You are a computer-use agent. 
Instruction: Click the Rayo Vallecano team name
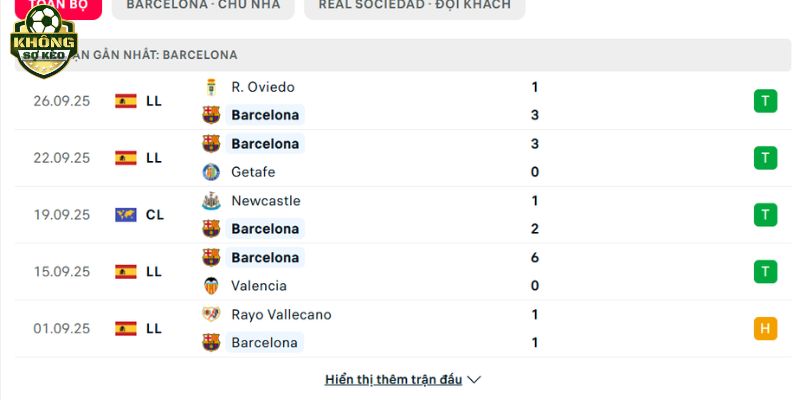click(x=281, y=315)
